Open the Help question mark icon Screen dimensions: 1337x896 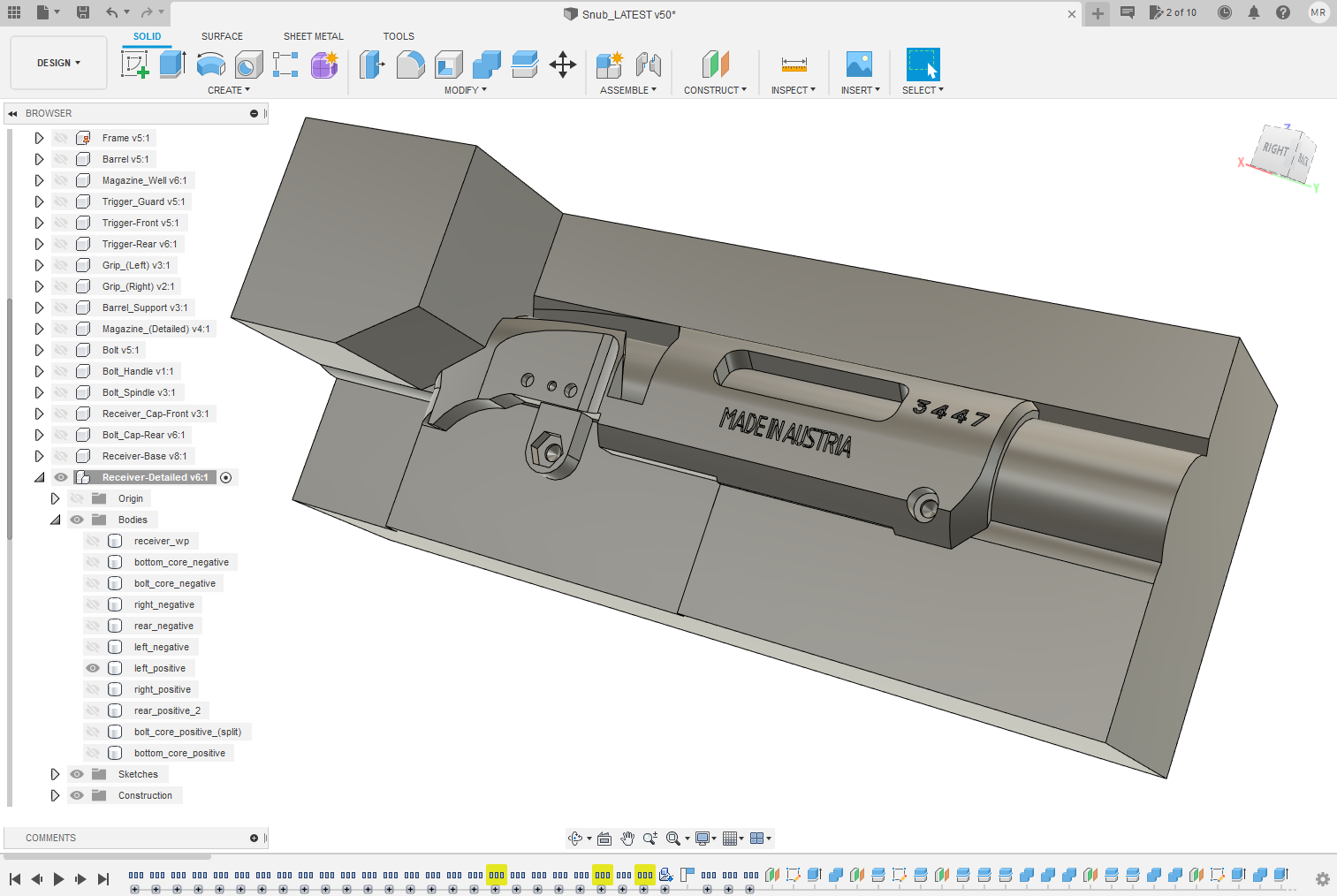coord(1283,12)
